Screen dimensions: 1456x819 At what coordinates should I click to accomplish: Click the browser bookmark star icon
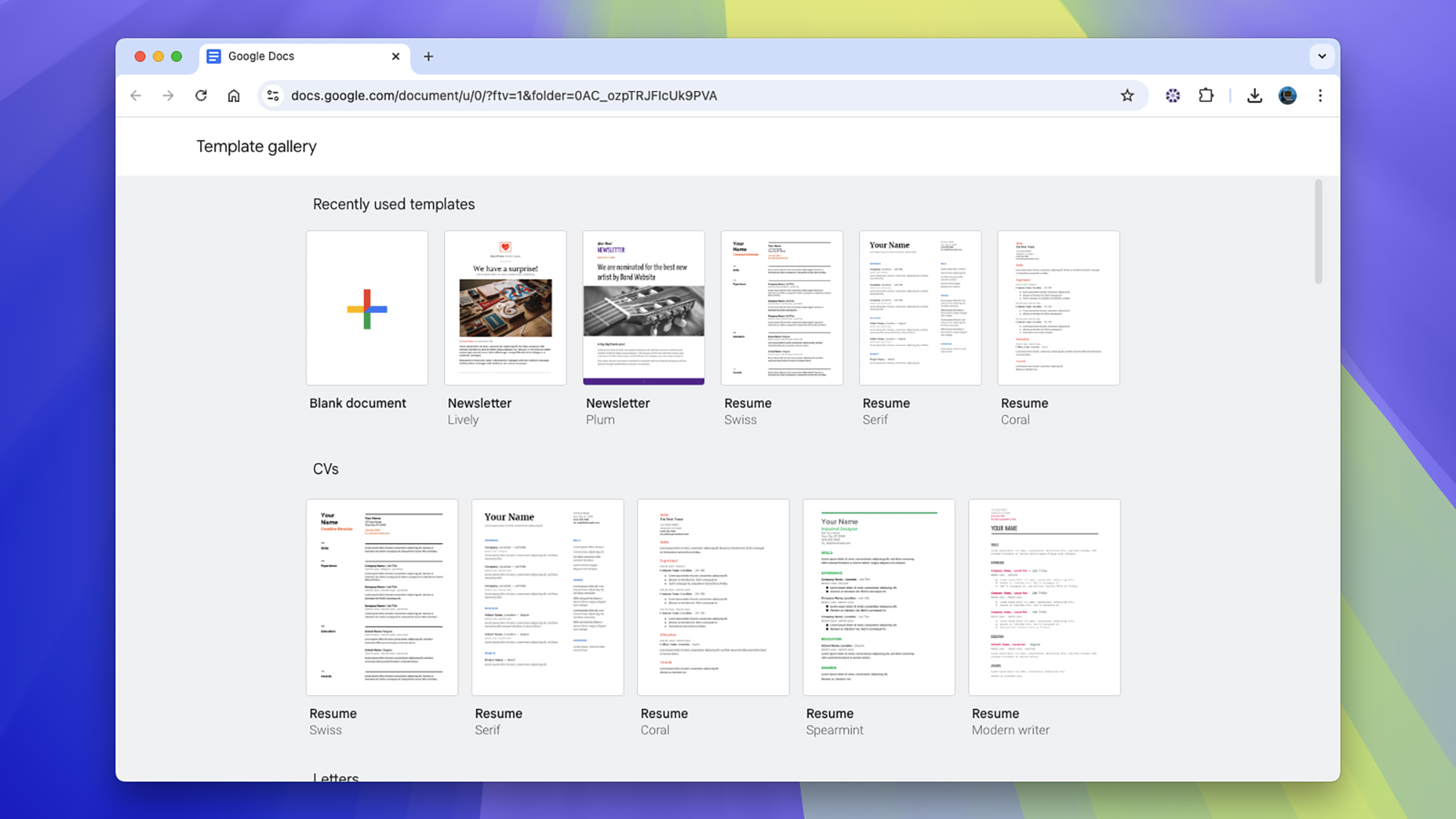(1127, 95)
